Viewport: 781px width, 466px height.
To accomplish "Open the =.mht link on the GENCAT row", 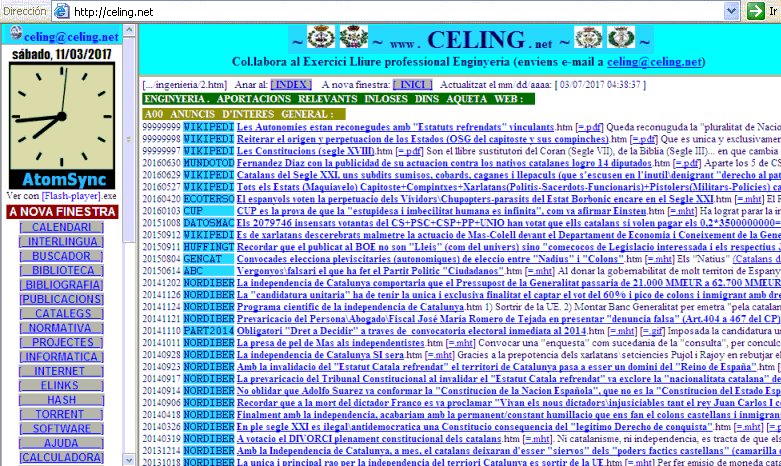I will point(659,259).
